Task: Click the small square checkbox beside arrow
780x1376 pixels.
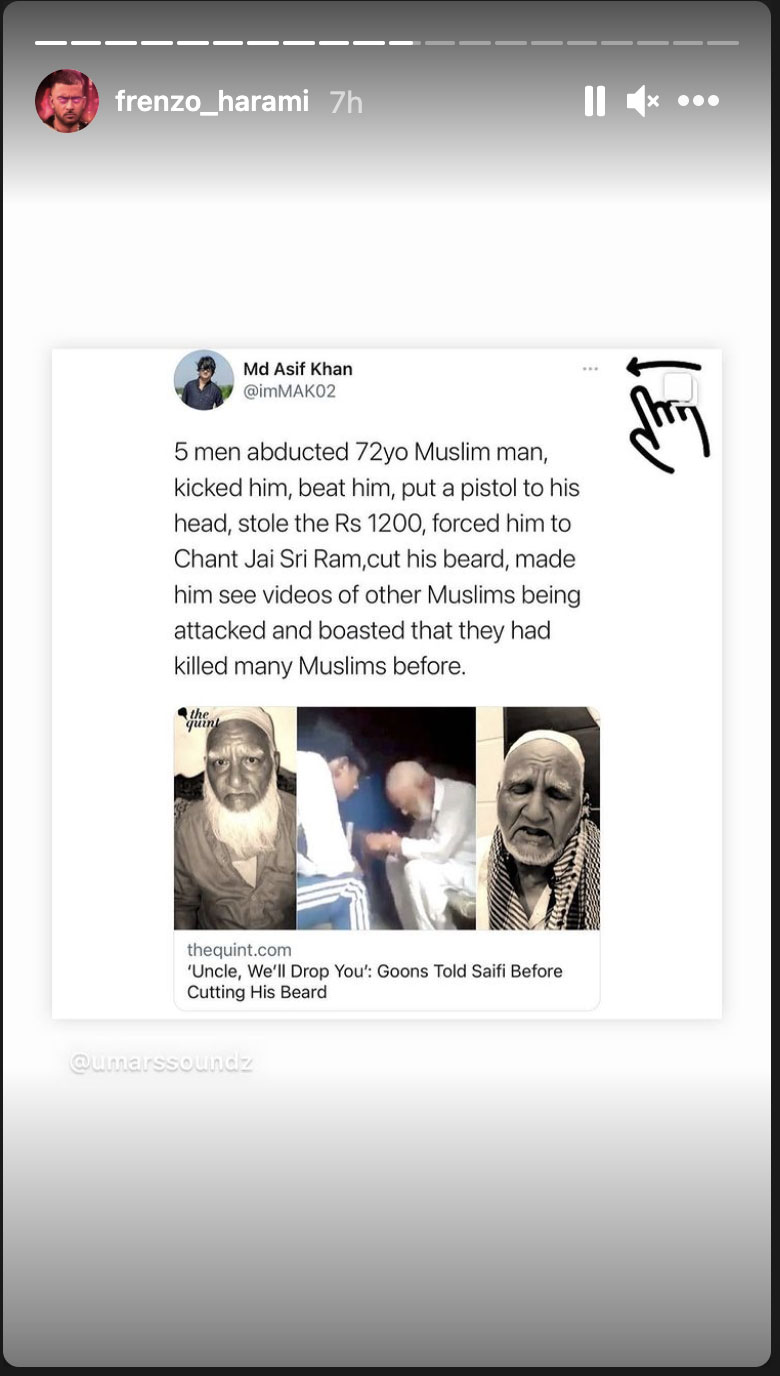Action: point(679,388)
